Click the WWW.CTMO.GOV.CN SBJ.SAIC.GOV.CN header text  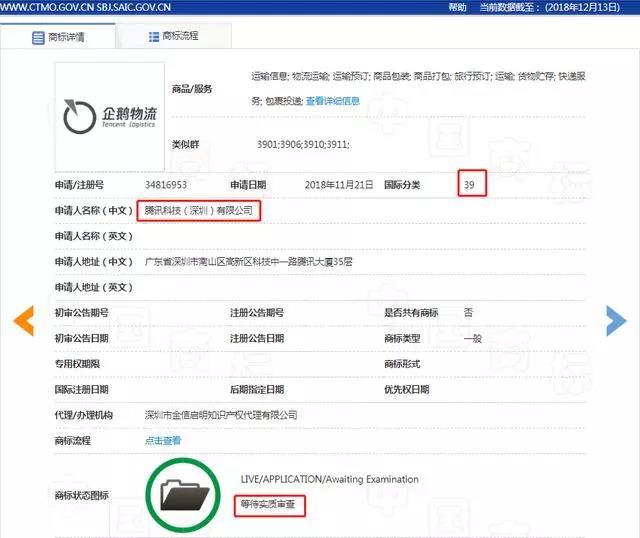coord(85,7)
